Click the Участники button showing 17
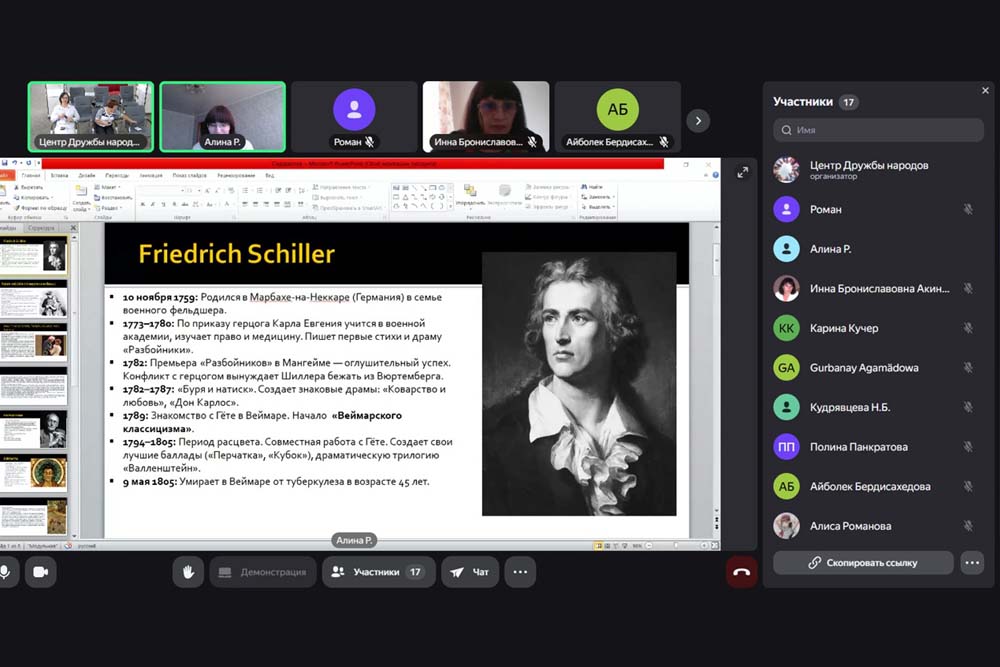 coord(379,572)
